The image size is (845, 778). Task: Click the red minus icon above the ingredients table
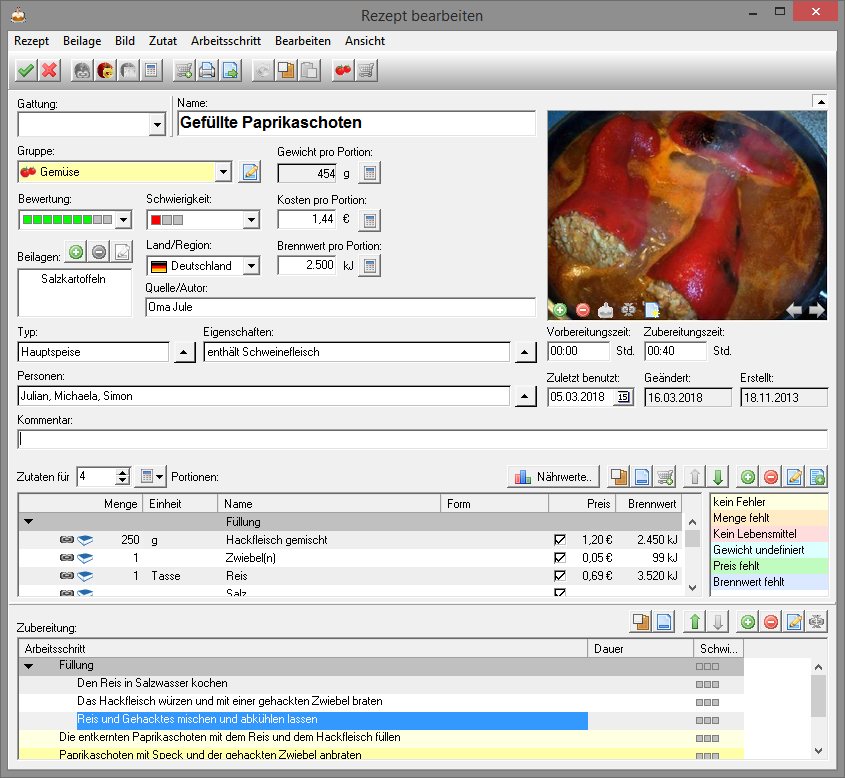[771, 477]
